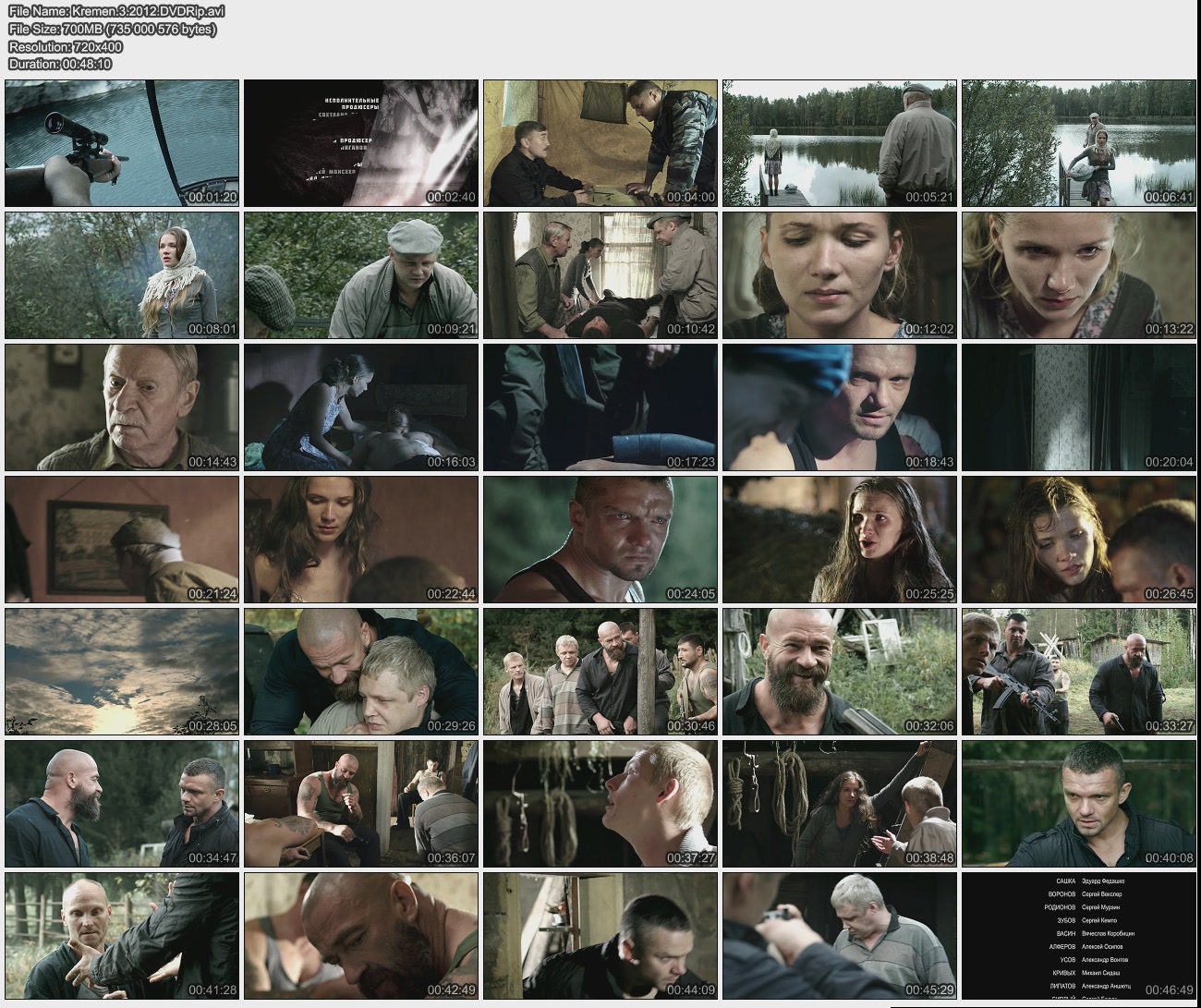This screenshot has height=1008, width=1201.
Task: Select the blue bullet frame at 00:17:23
Action: tap(600, 407)
